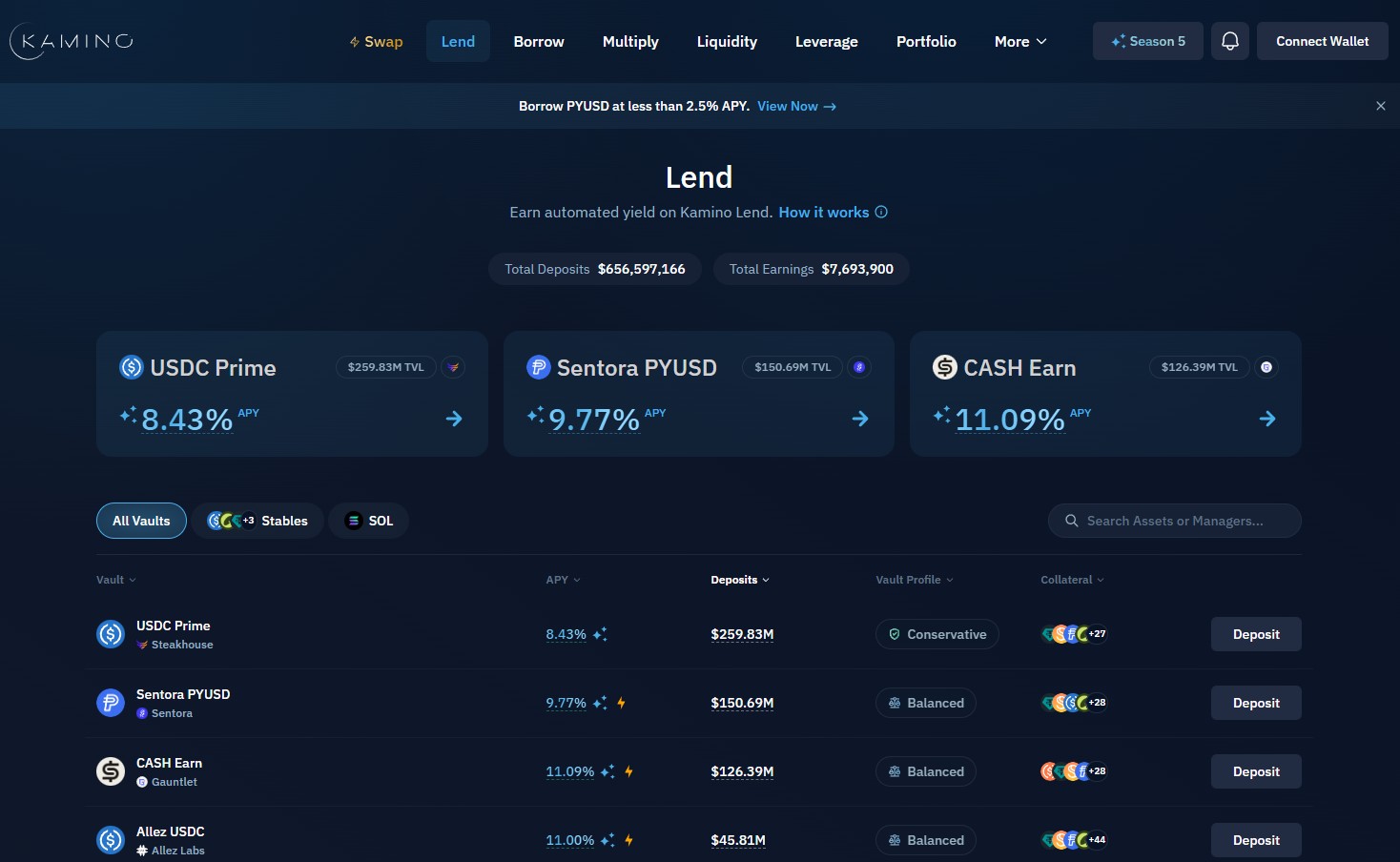Expand the More navigation menu
The height and width of the screenshot is (862, 1400).
point(1019,41)
